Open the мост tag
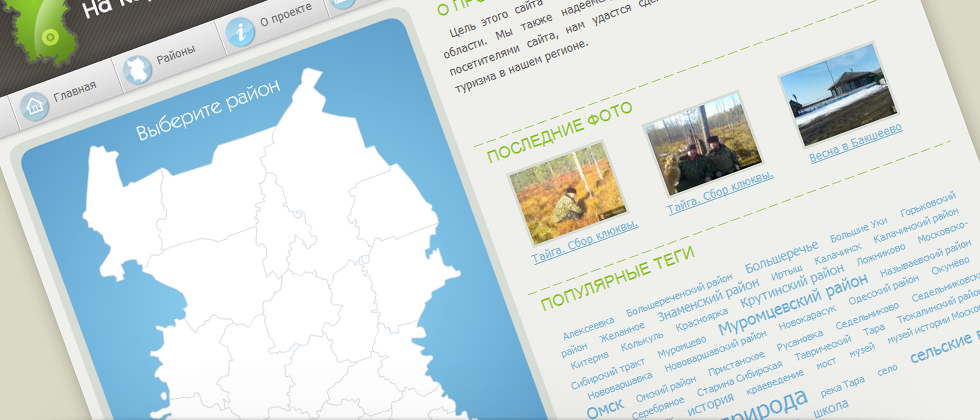 click(826, 364)
